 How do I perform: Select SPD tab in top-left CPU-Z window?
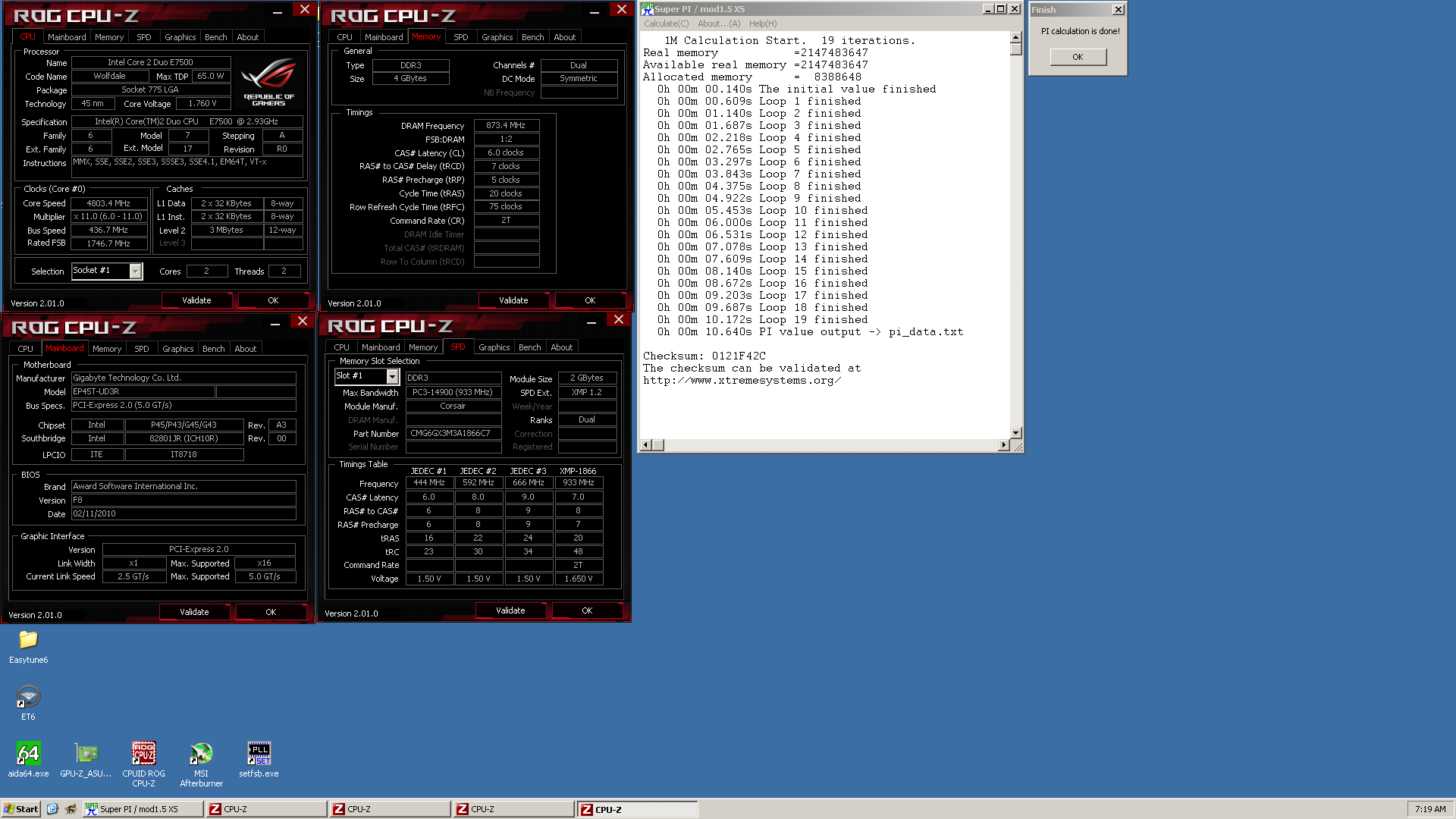coord(143,37)
